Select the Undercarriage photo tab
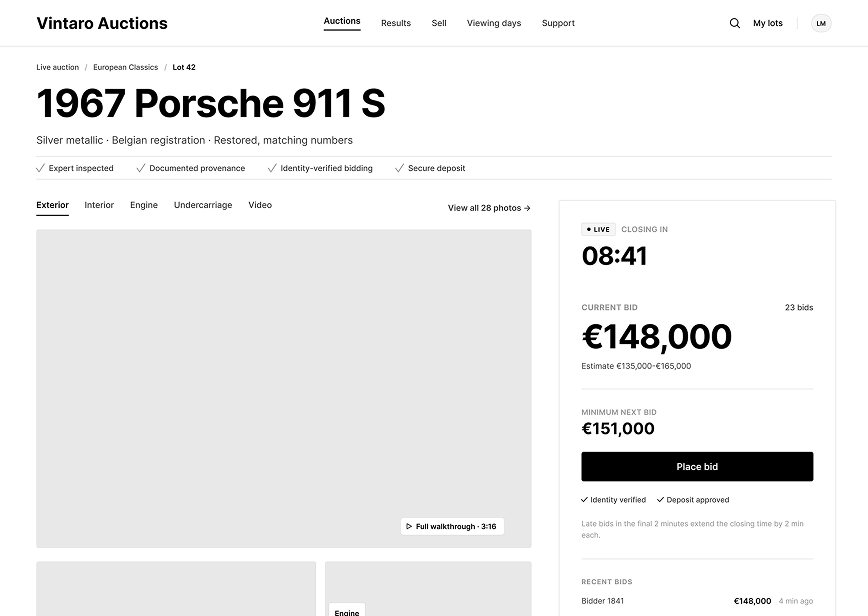Viewport: 868px width, 616px height. [203, 205]
